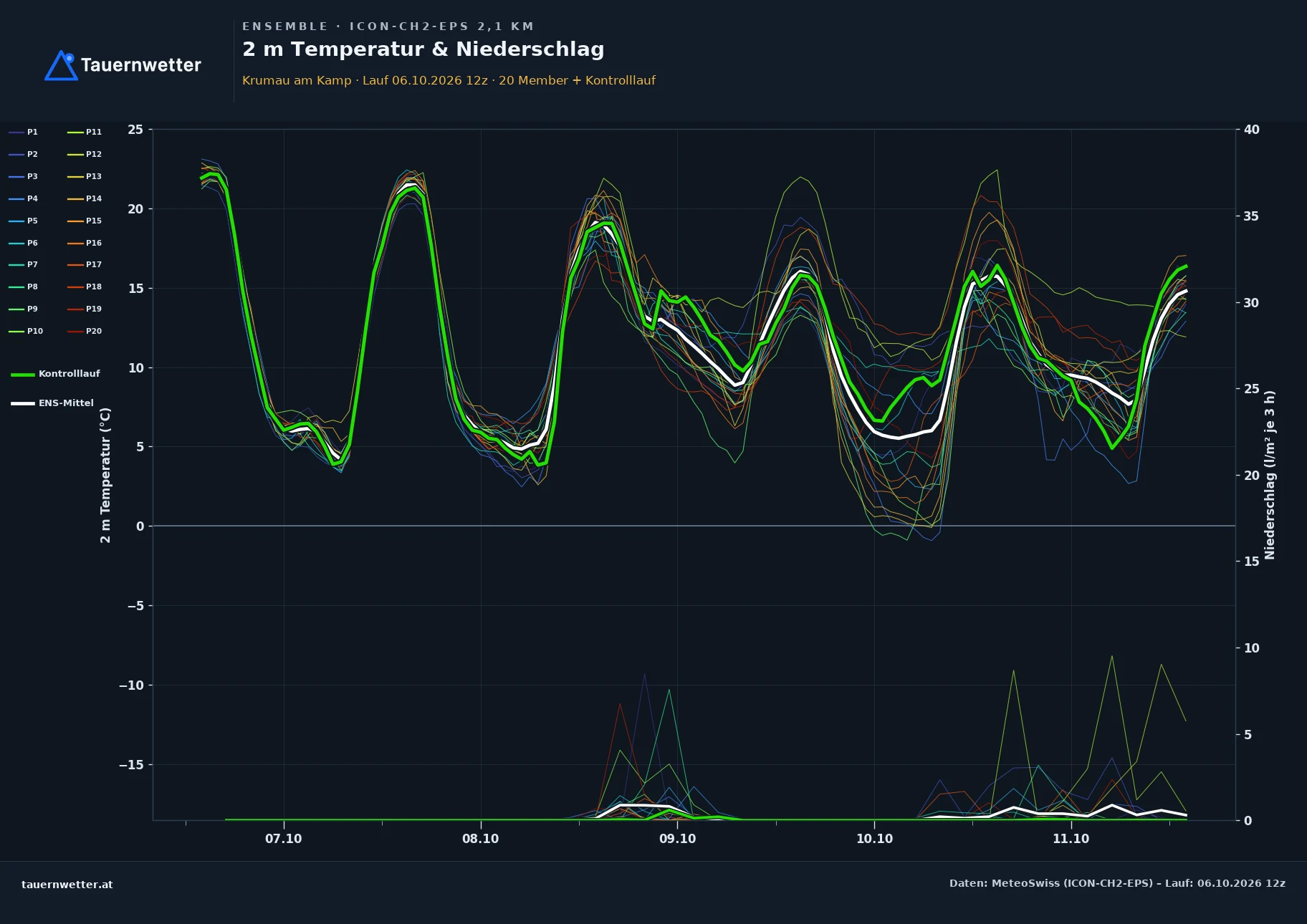Select legend entry P13
1307x924 pixels.
85,176
